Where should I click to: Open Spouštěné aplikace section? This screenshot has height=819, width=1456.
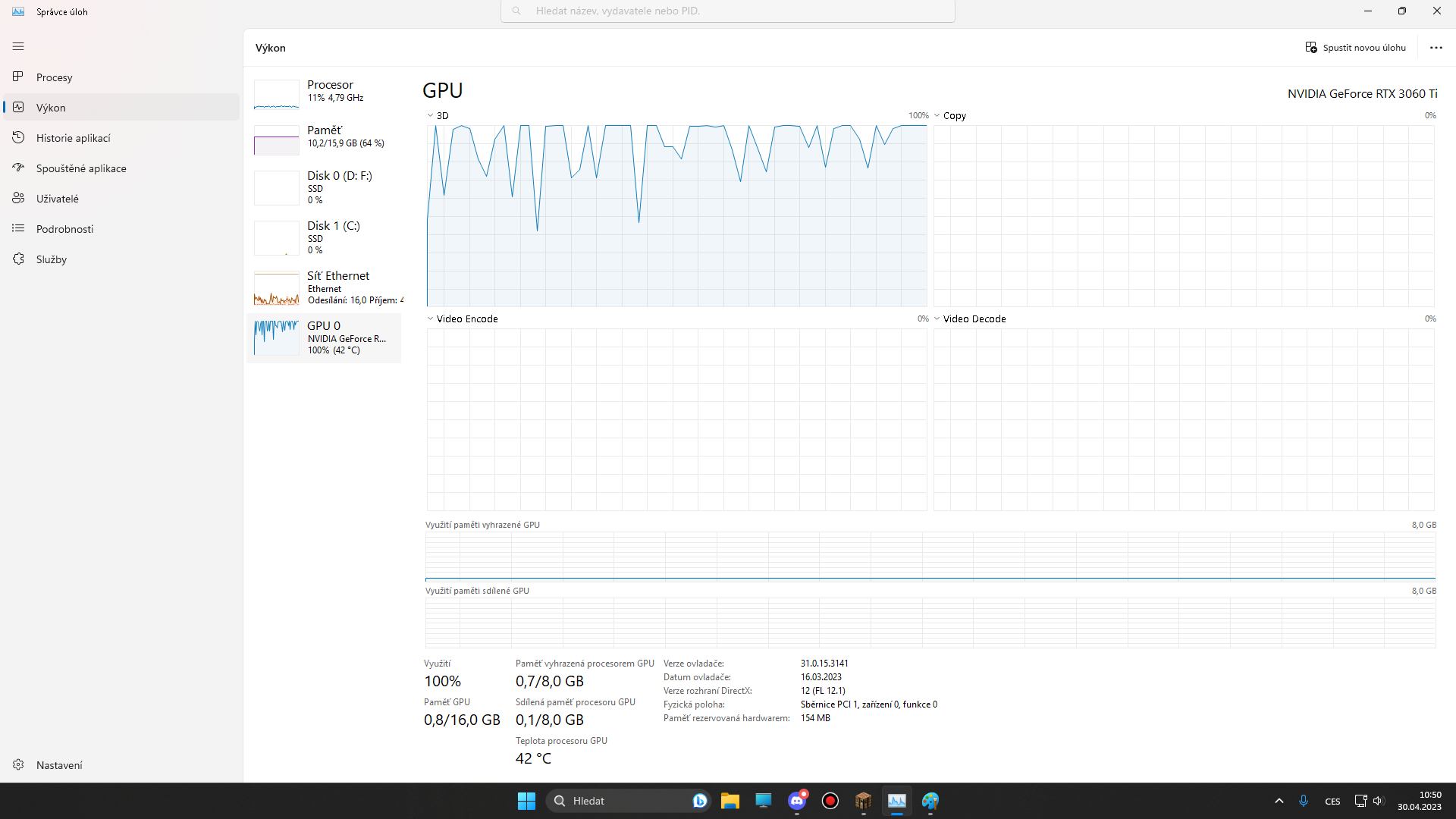point(80,168)
